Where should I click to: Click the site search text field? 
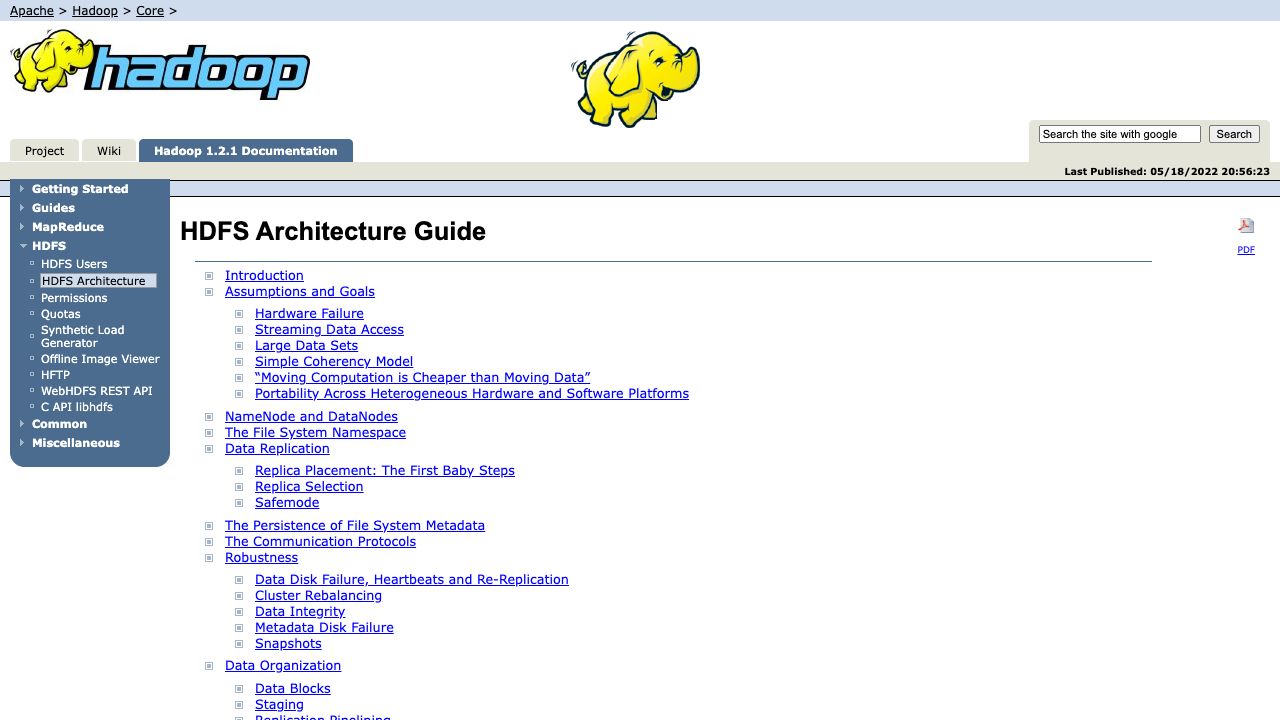(x=1119, y=134)
